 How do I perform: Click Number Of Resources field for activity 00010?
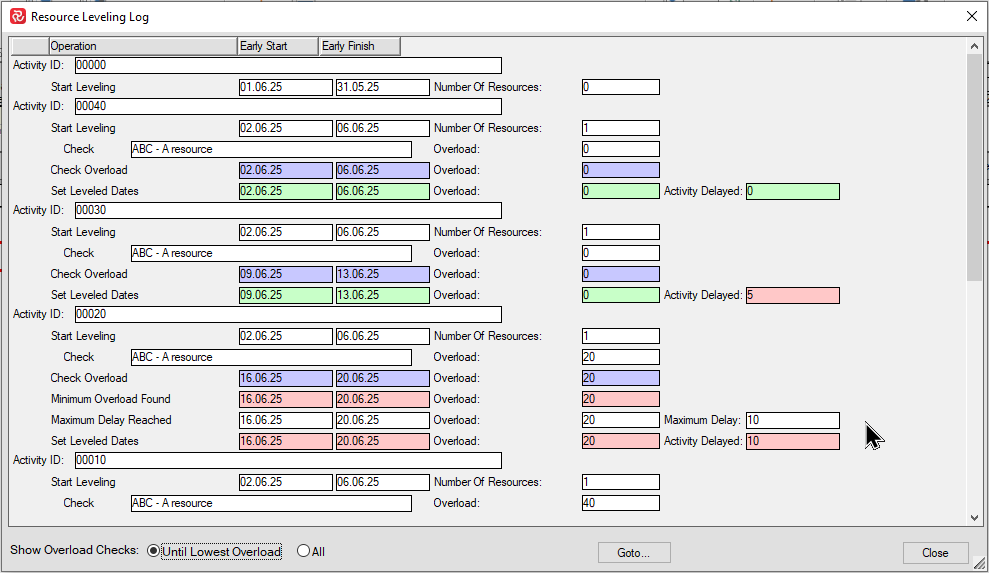pos(621,482)
